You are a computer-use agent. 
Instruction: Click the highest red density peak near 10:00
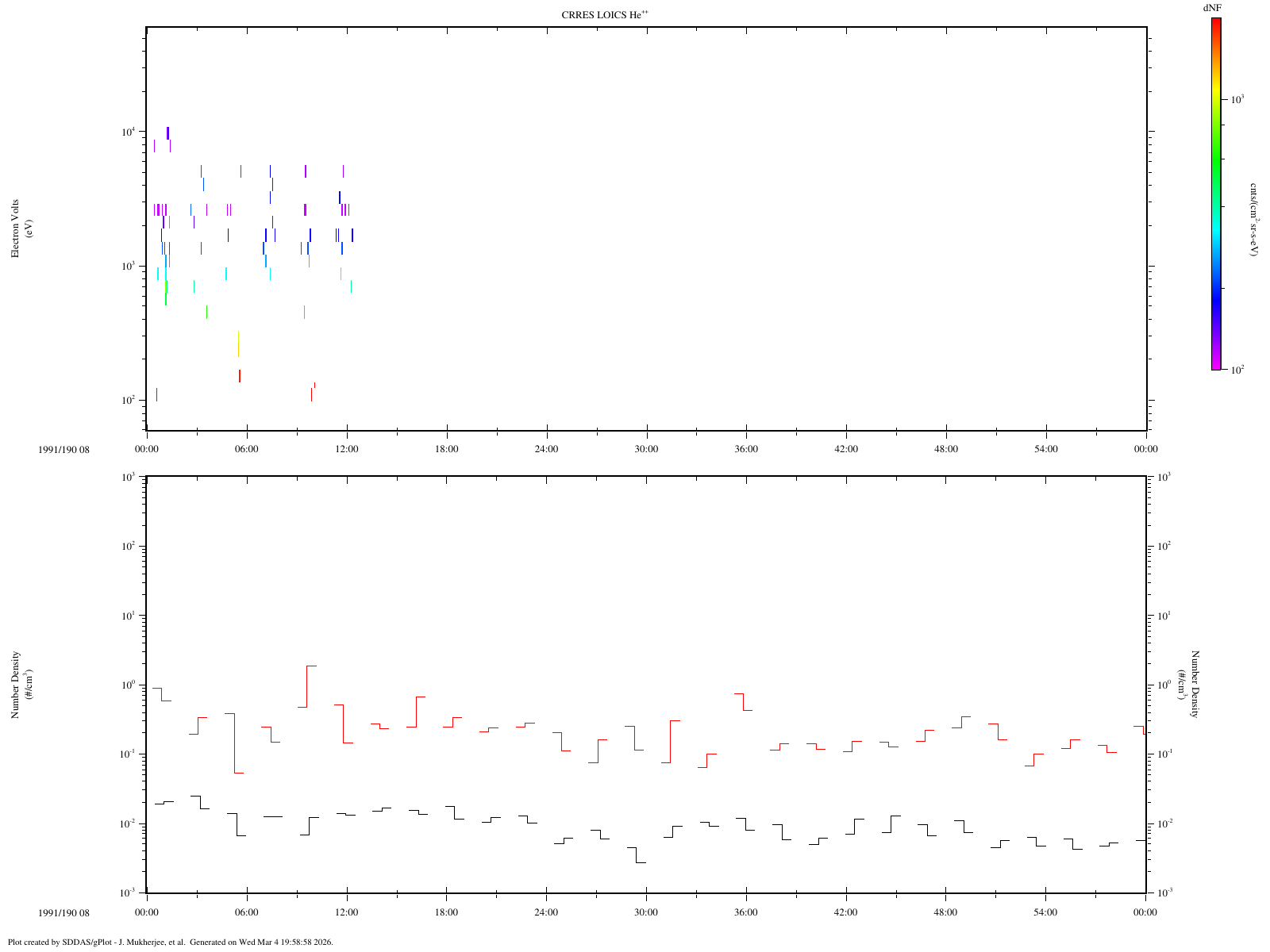[312, 666]
